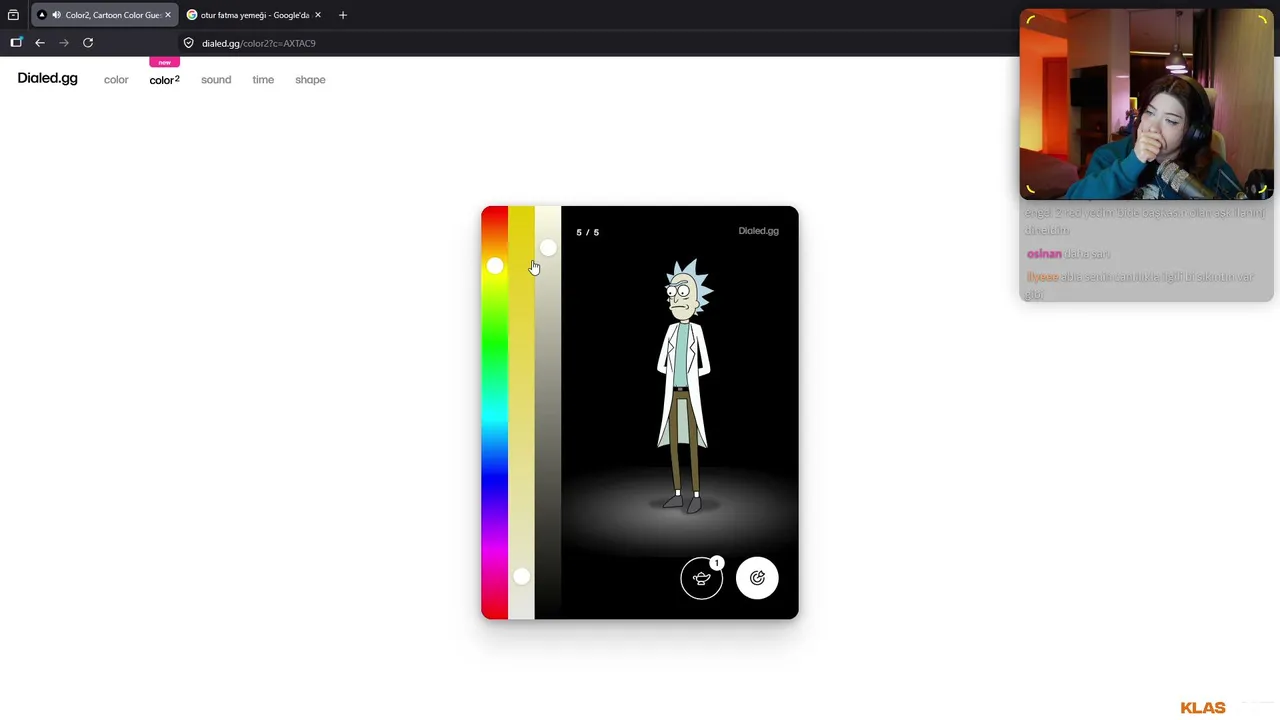
Task: Click the rainbow hue slider handle
Action: 495,266
